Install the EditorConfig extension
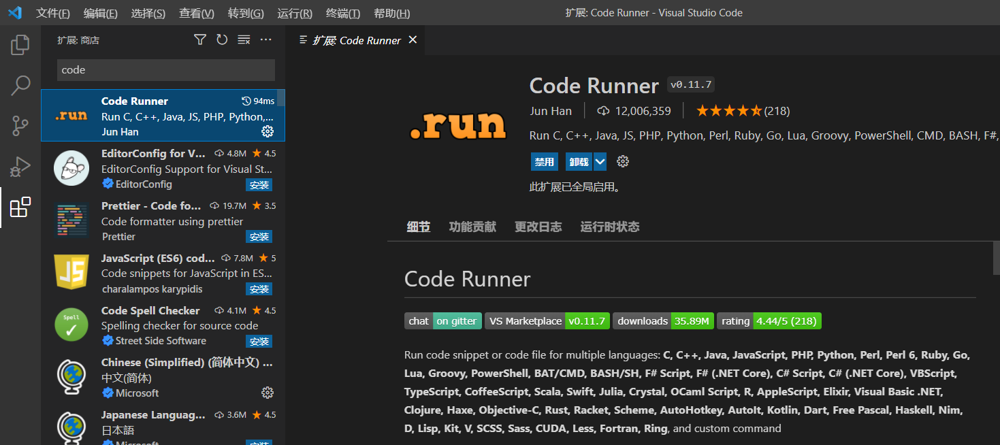Image resolution: width=1000 pixels, height=445 pixels. coord(259,184)
